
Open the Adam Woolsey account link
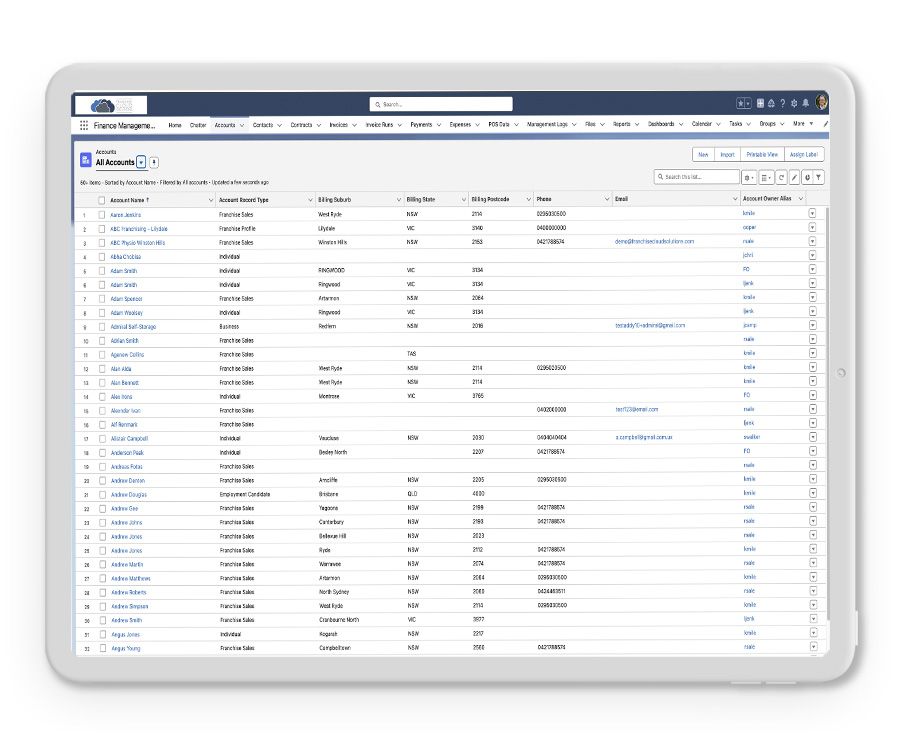pyautogui.click(x=126, y=313)
